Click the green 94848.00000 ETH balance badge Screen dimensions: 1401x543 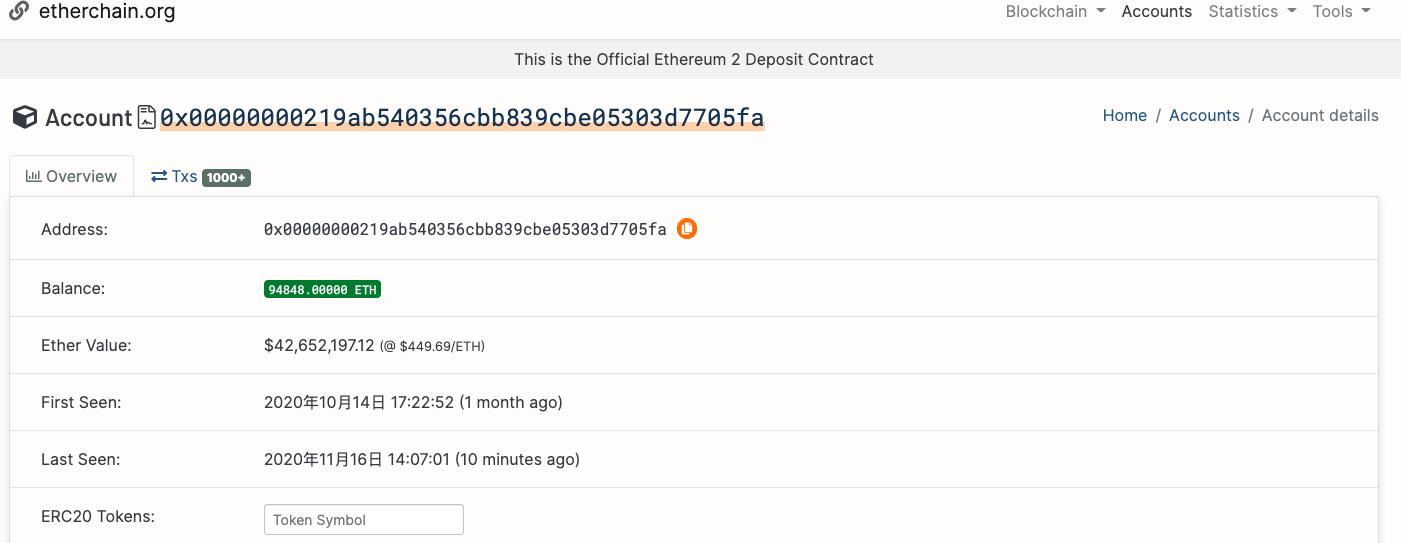(322, 289)
